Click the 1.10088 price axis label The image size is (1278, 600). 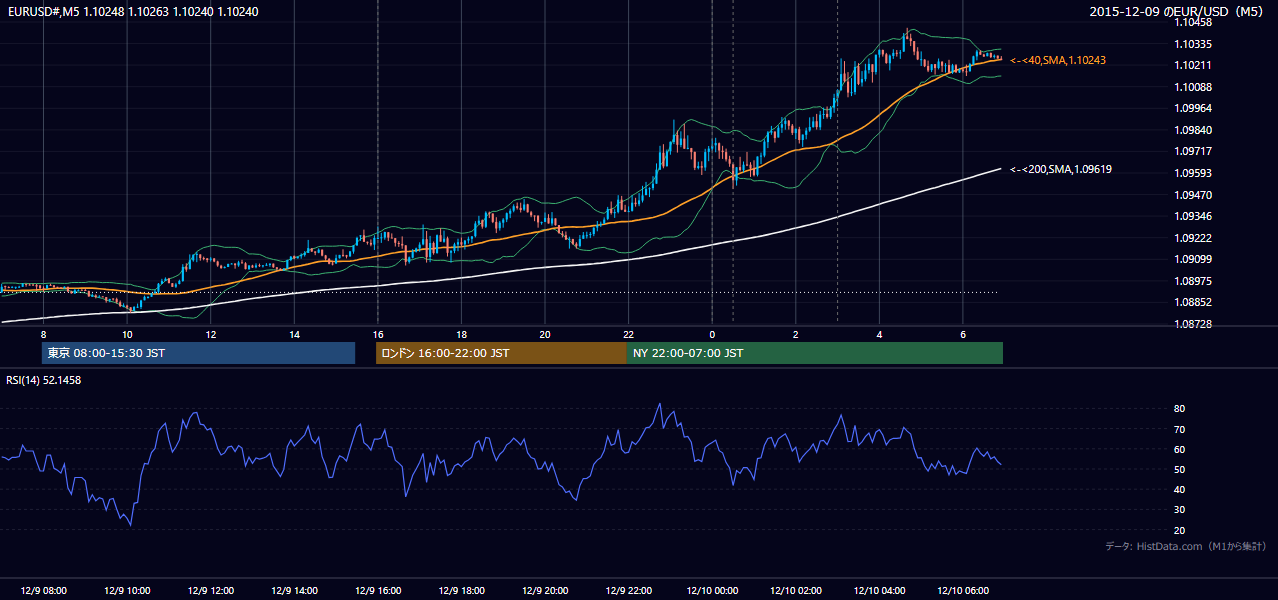coord(1193,87)
